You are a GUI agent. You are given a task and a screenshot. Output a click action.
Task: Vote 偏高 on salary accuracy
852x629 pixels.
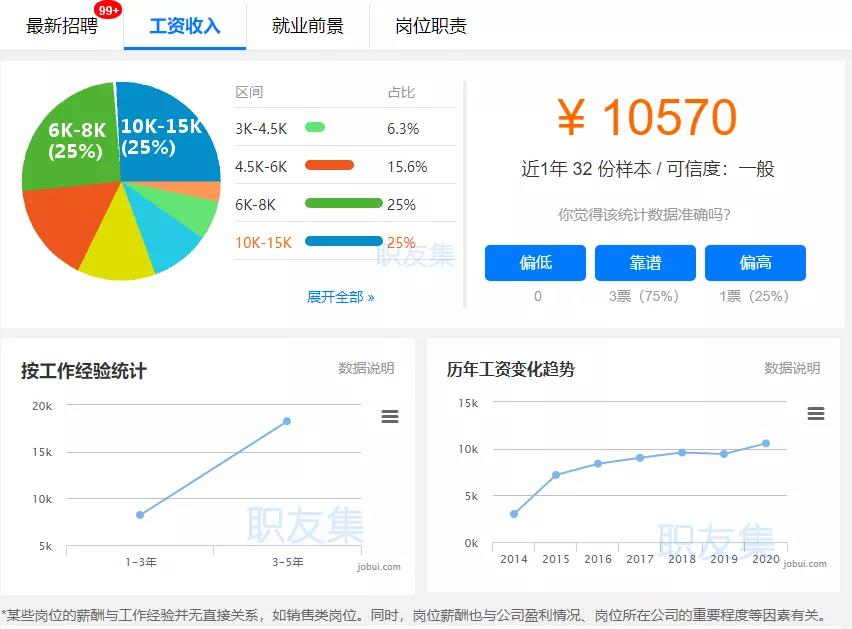pos(755,263)
